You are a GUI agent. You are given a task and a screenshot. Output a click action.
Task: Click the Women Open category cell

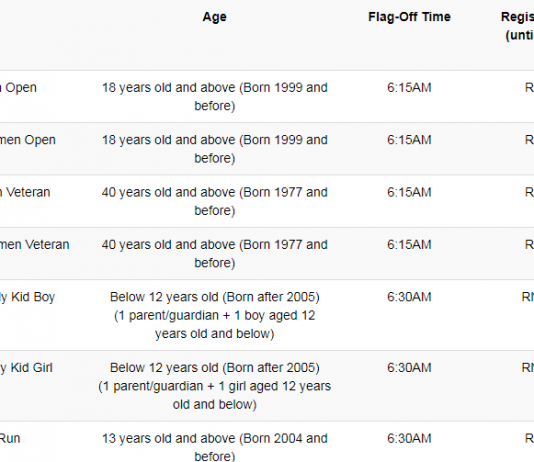point(28,140)
